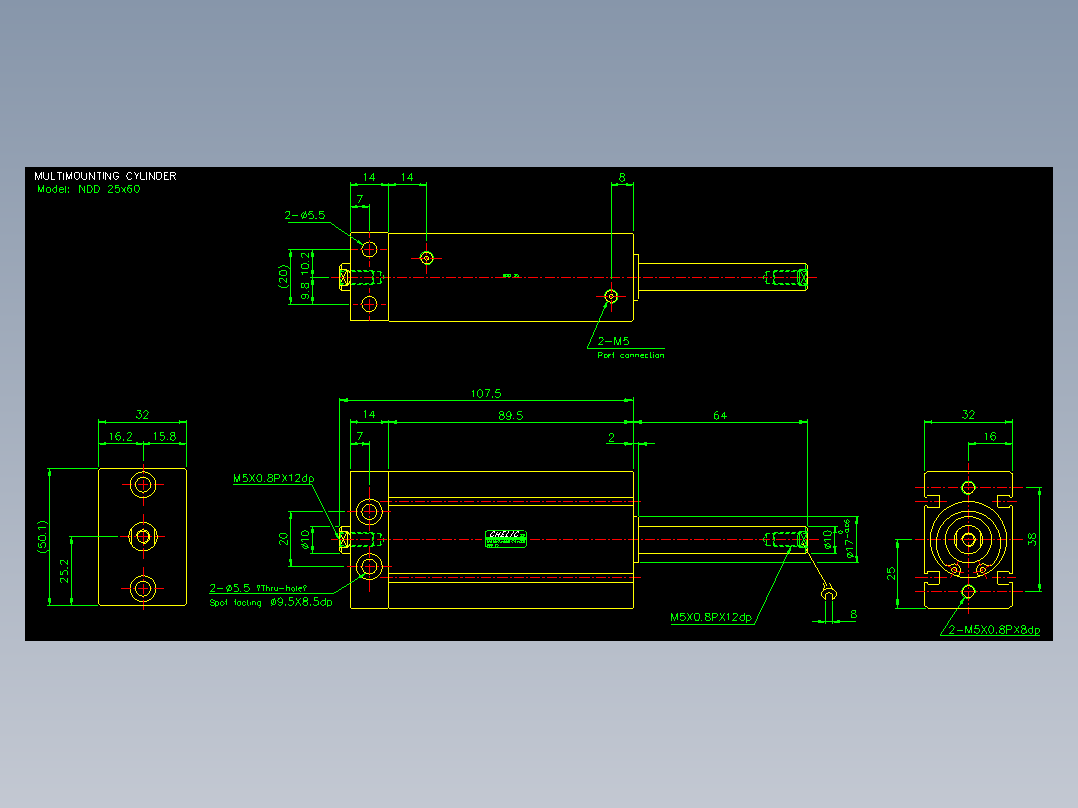Click the "Port connection" annotation
This screenshot has height=808, width=1078.
click(x=630, y=356)
